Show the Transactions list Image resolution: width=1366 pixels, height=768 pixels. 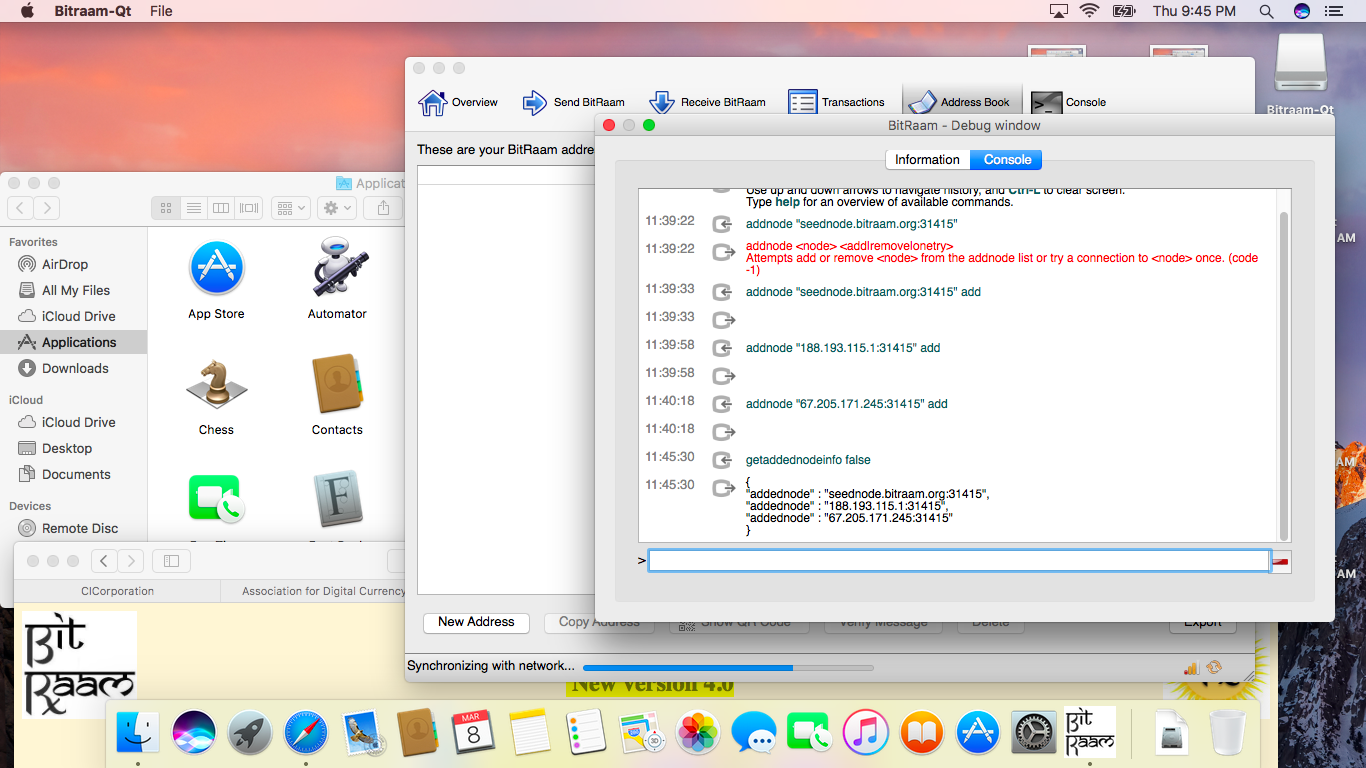tap(837, 102)
